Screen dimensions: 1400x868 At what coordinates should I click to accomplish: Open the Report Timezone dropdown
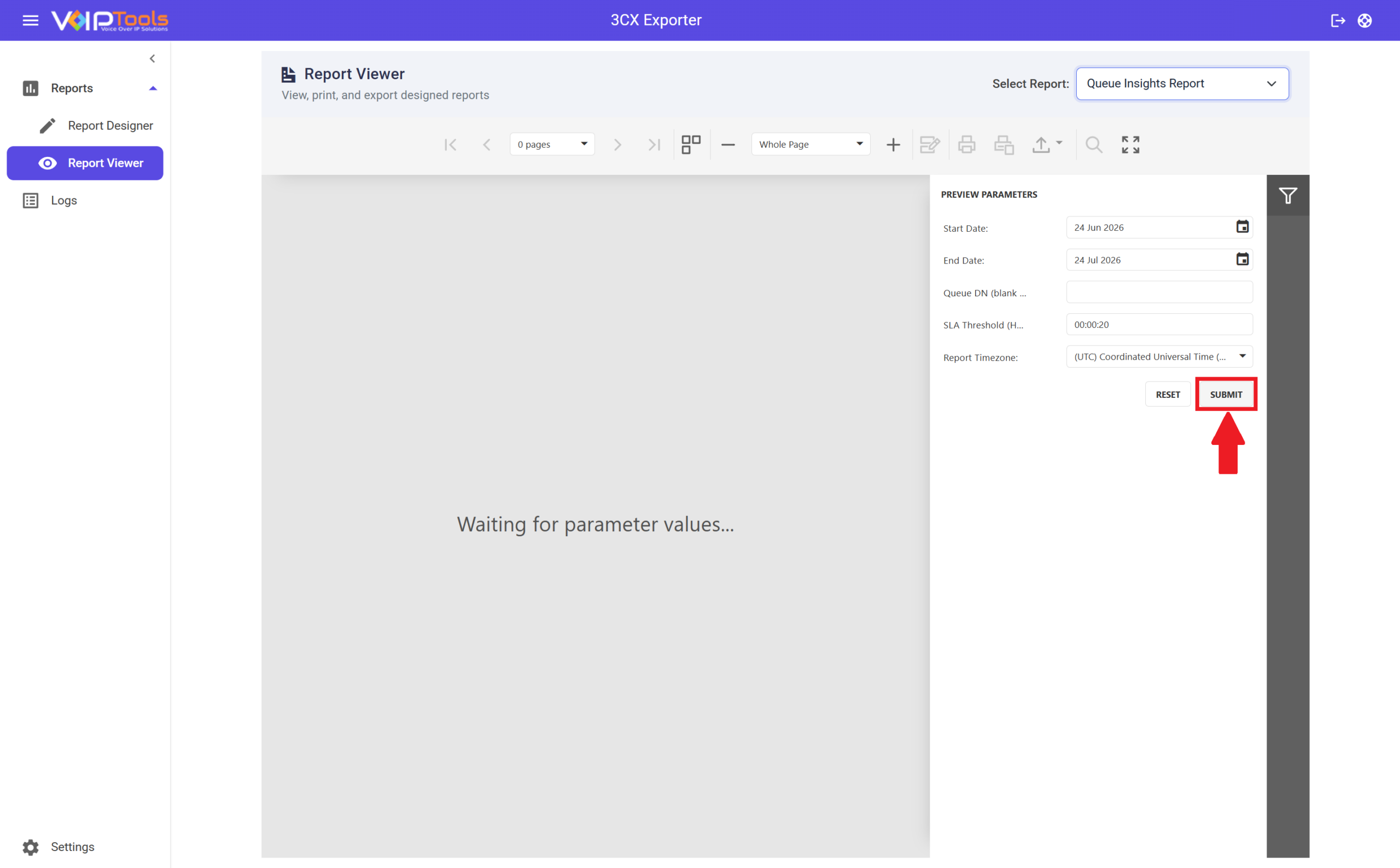point(1159,356)
